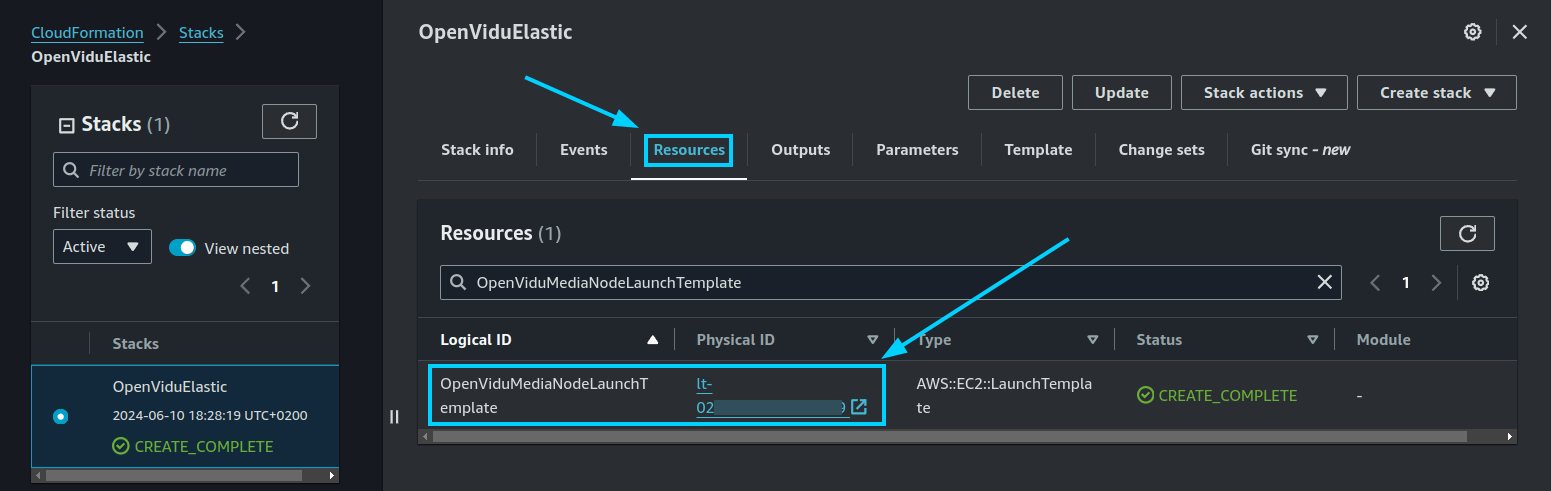This screenshot has height=491, width=1551.
Task: Open panel settings gear at top right
Action: (1472, 32)
